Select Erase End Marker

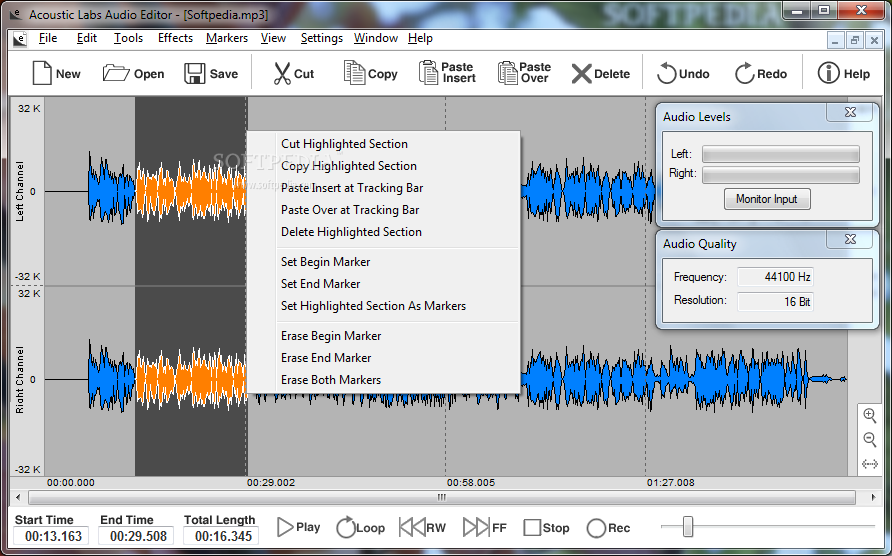pyautogui.click(x=383, y=357)
